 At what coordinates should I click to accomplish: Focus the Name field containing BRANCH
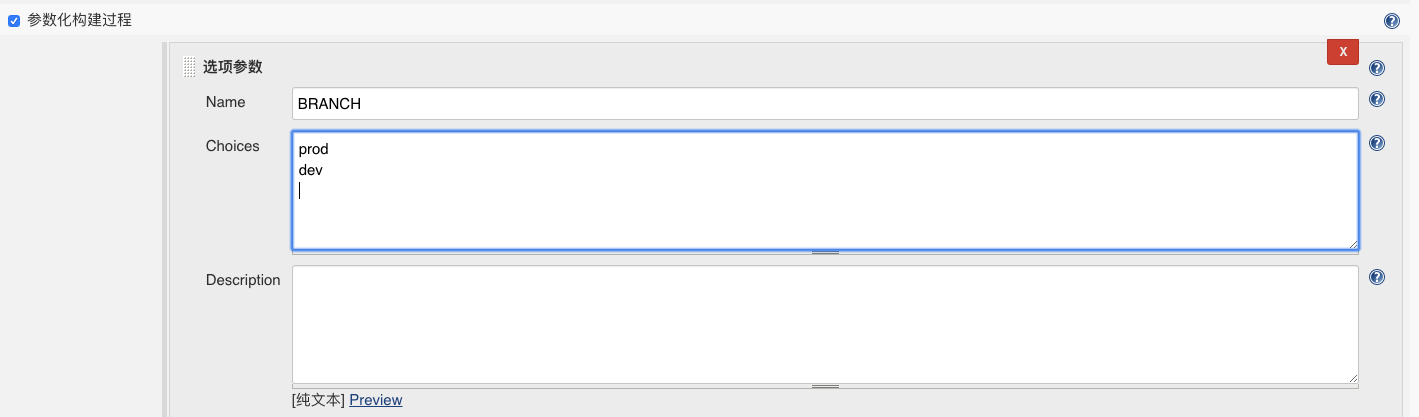point(824,103)
